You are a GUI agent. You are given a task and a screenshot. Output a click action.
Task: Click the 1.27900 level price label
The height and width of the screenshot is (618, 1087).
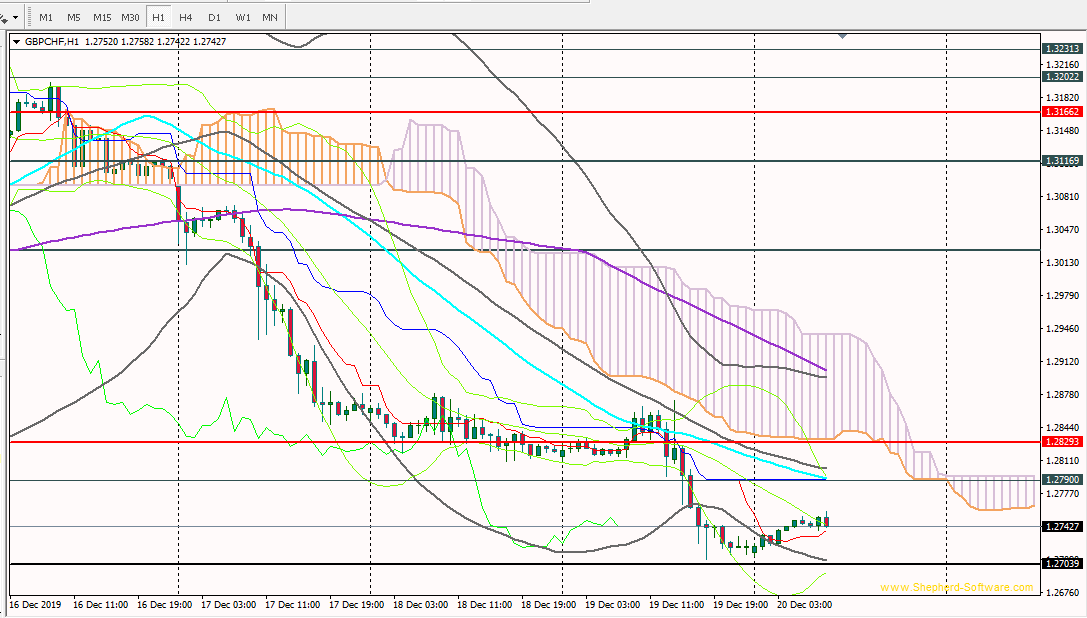point(1062,480)
